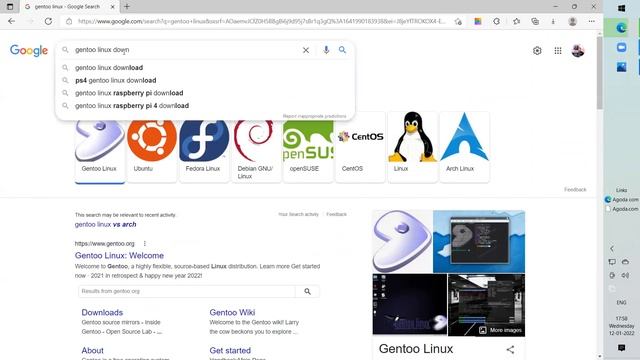Select the openSUSE carousel card
The image size is (640, 360).
(308, 147)
